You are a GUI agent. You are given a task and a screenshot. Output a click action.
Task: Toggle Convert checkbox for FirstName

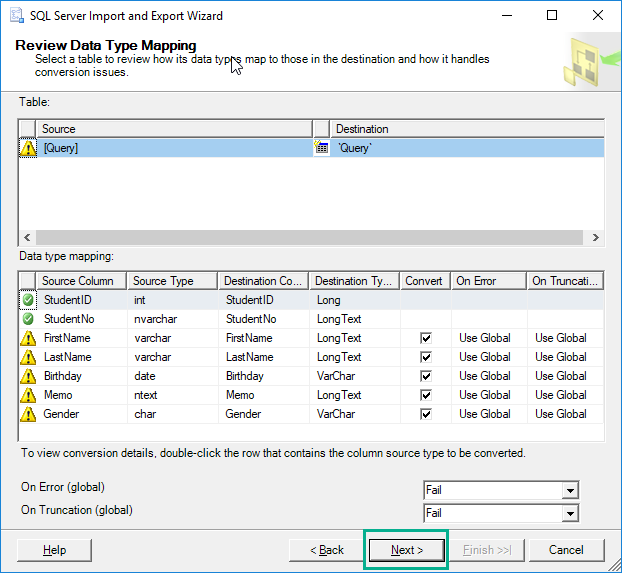pyautogui.click(x=425, y=338)
